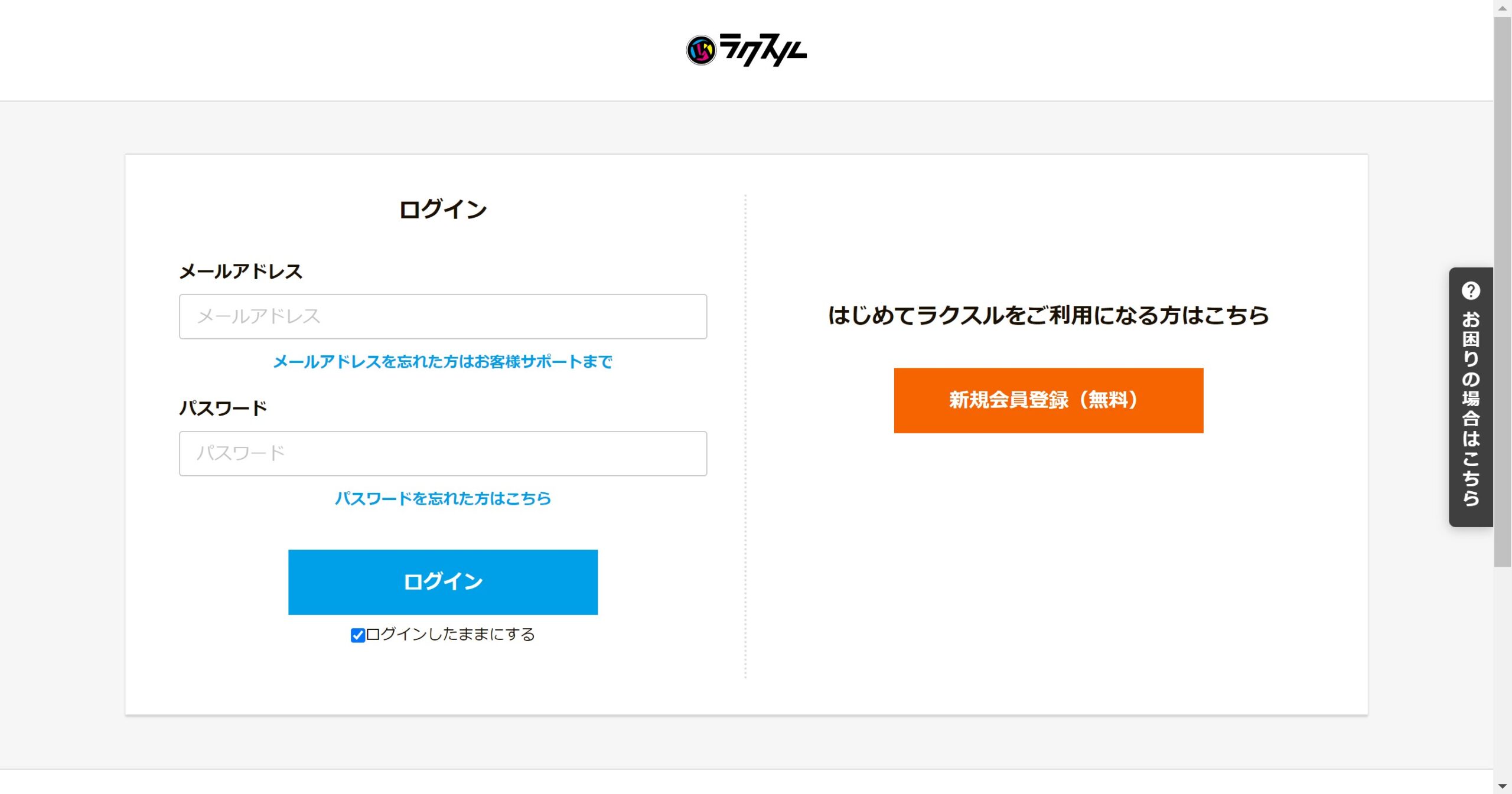Uncheck the stay logged in checkbox
Viewport: 1512px width, 794px height.
[x=357, y=635]
